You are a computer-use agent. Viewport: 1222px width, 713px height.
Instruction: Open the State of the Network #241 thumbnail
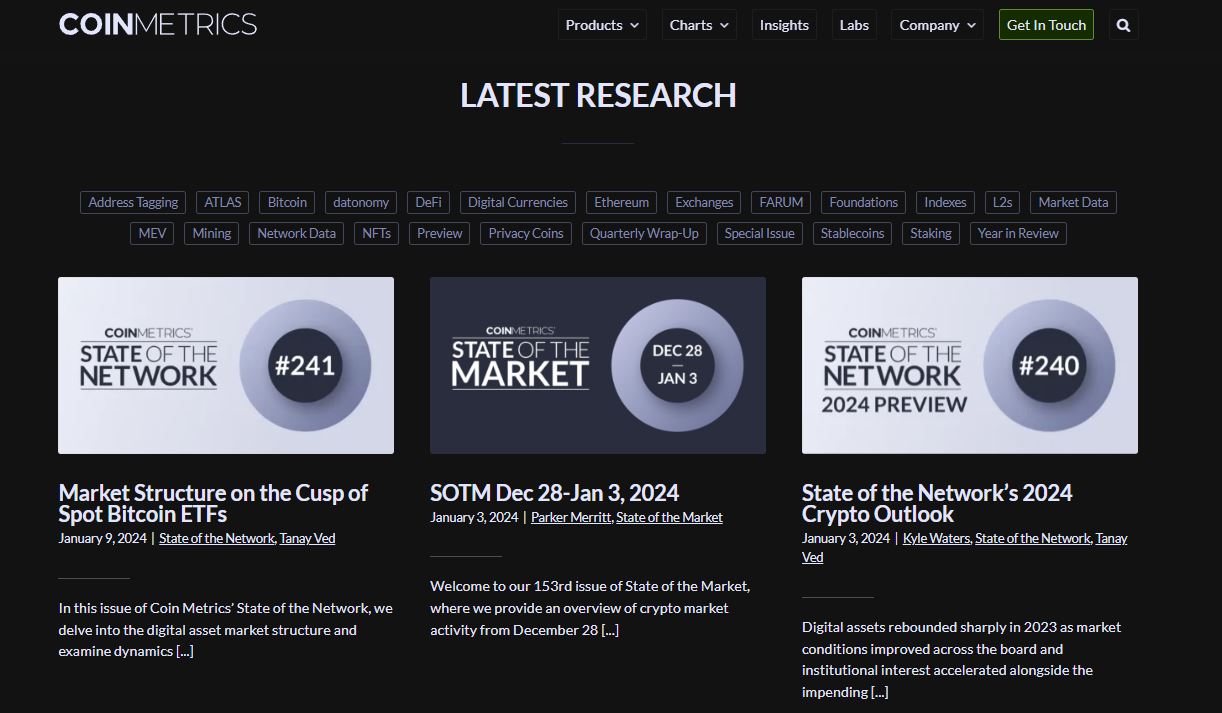point(226,365)
